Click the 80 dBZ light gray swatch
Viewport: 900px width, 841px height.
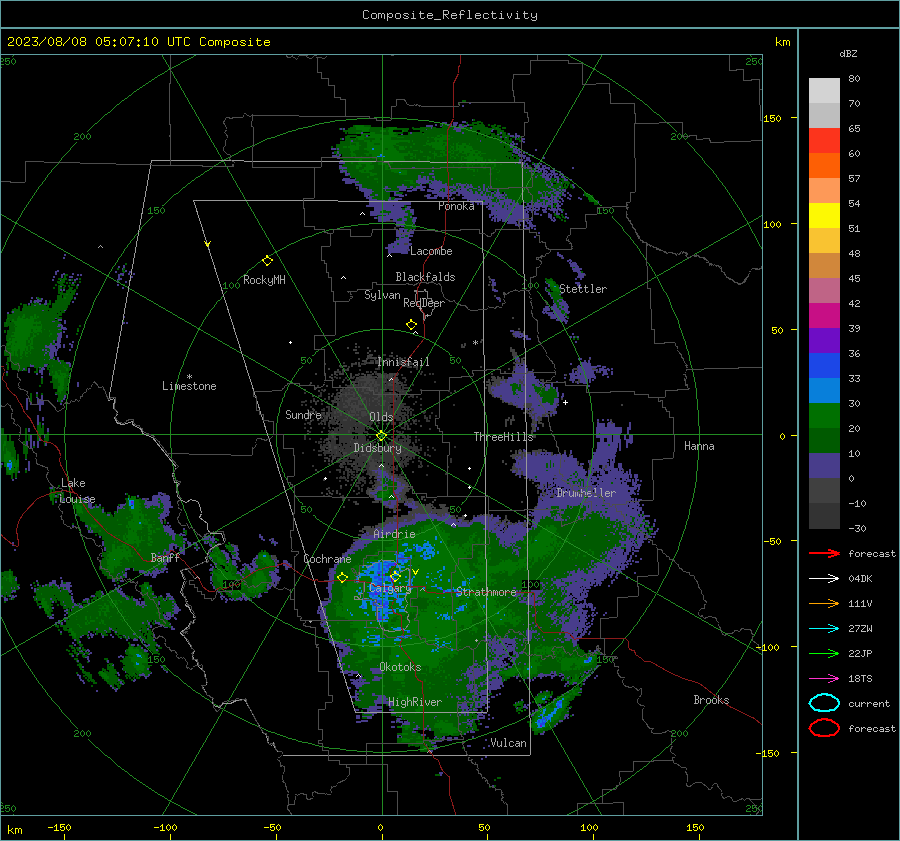(x=824, y=90)
